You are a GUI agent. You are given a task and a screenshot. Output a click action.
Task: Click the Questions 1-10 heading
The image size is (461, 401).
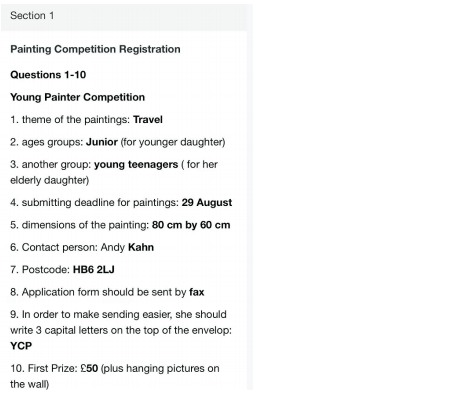tap(48, 75)
